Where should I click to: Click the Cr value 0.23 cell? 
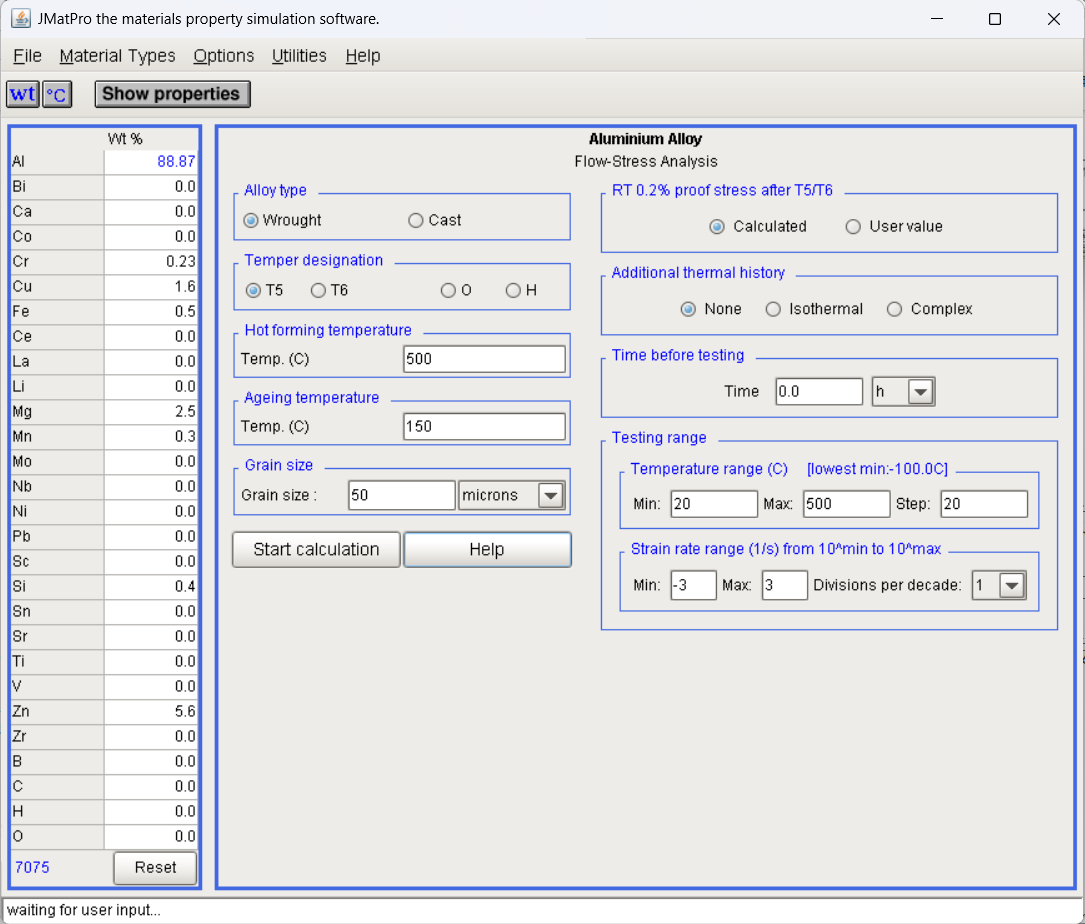[x=151, y=262]
